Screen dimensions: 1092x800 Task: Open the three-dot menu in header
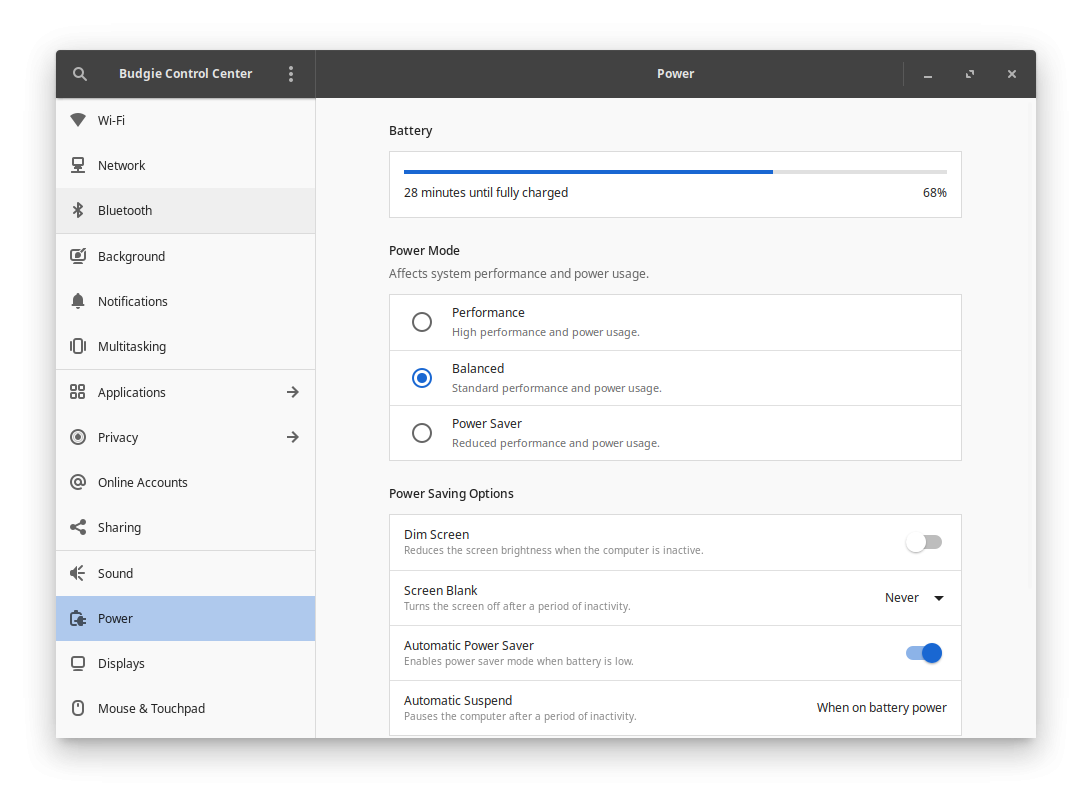[x=291, y=74]
